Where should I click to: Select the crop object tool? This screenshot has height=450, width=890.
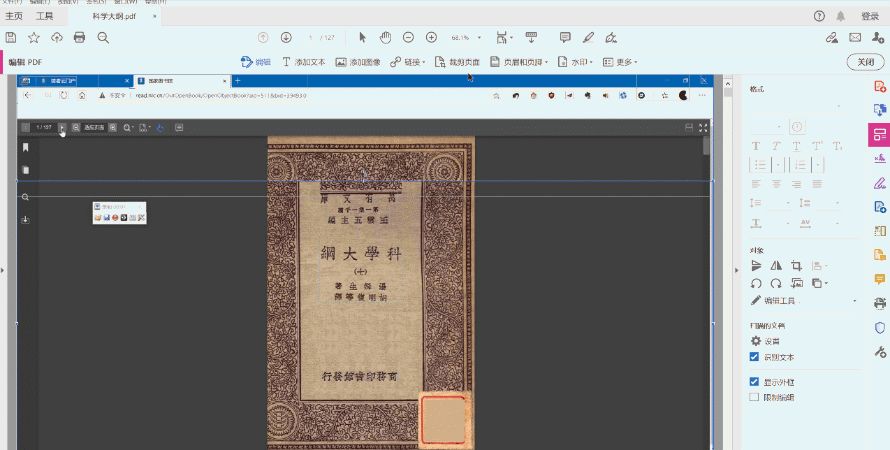coord(796,265)
